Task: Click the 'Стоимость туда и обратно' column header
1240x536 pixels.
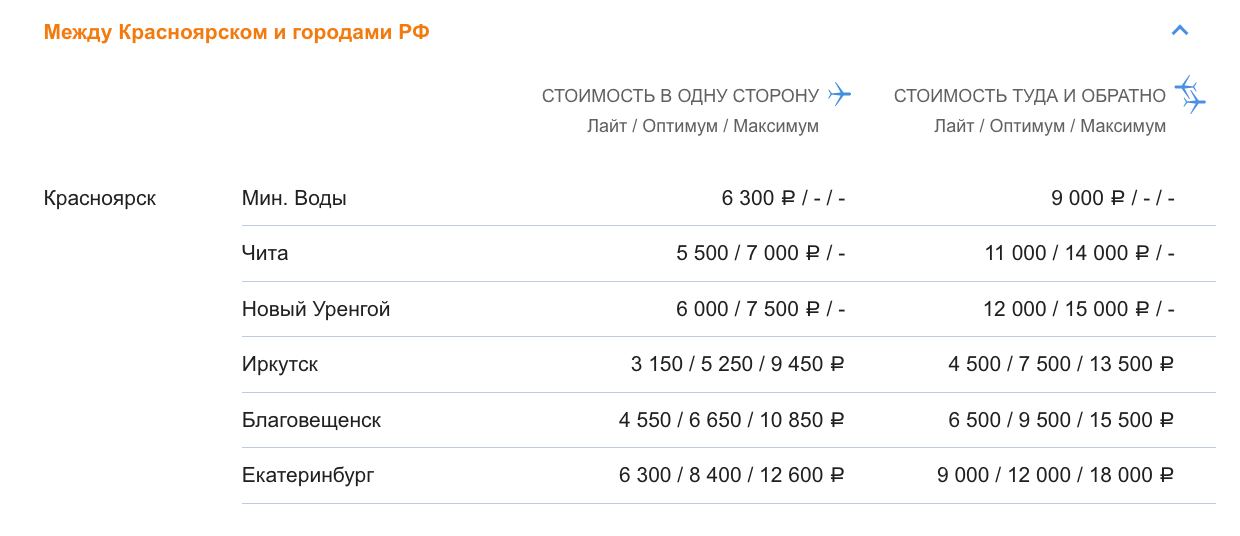Action: (1030, 96)
